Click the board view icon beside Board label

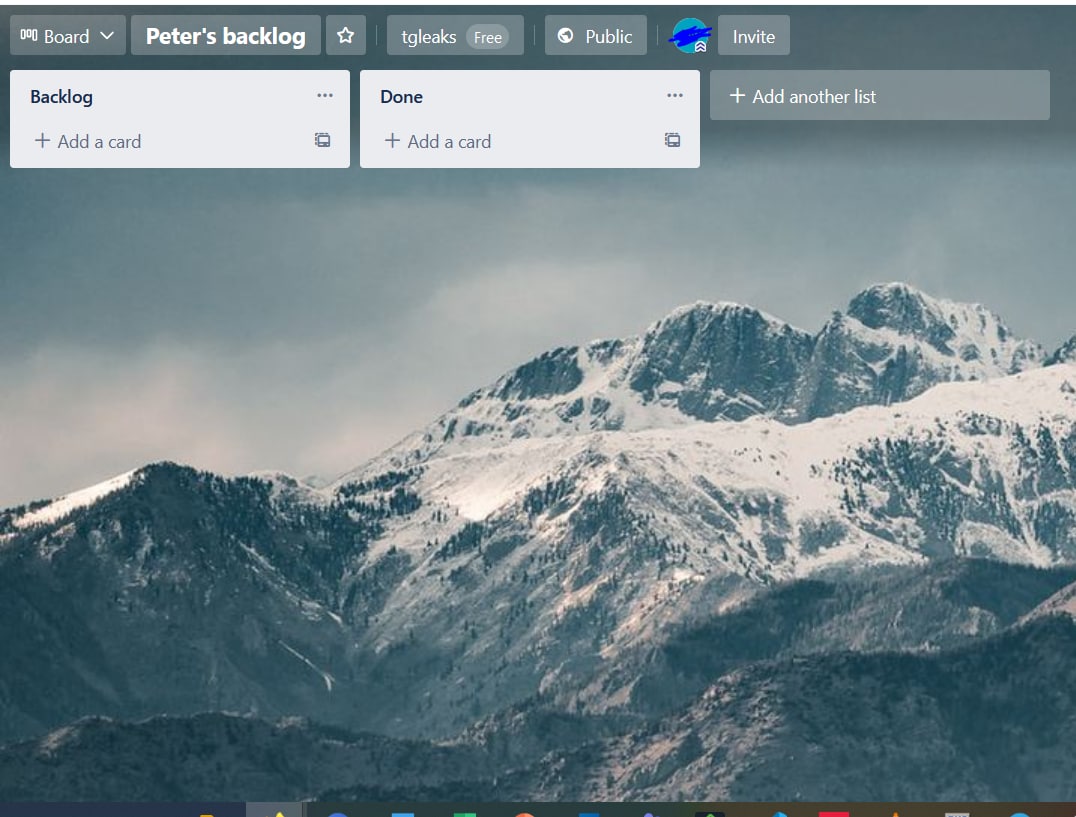(x=28, y=36)
